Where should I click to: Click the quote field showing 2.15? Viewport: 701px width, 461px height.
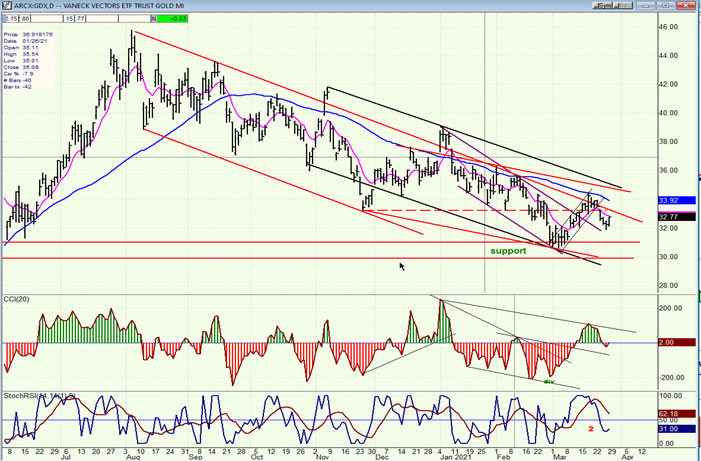coord(10,19)
